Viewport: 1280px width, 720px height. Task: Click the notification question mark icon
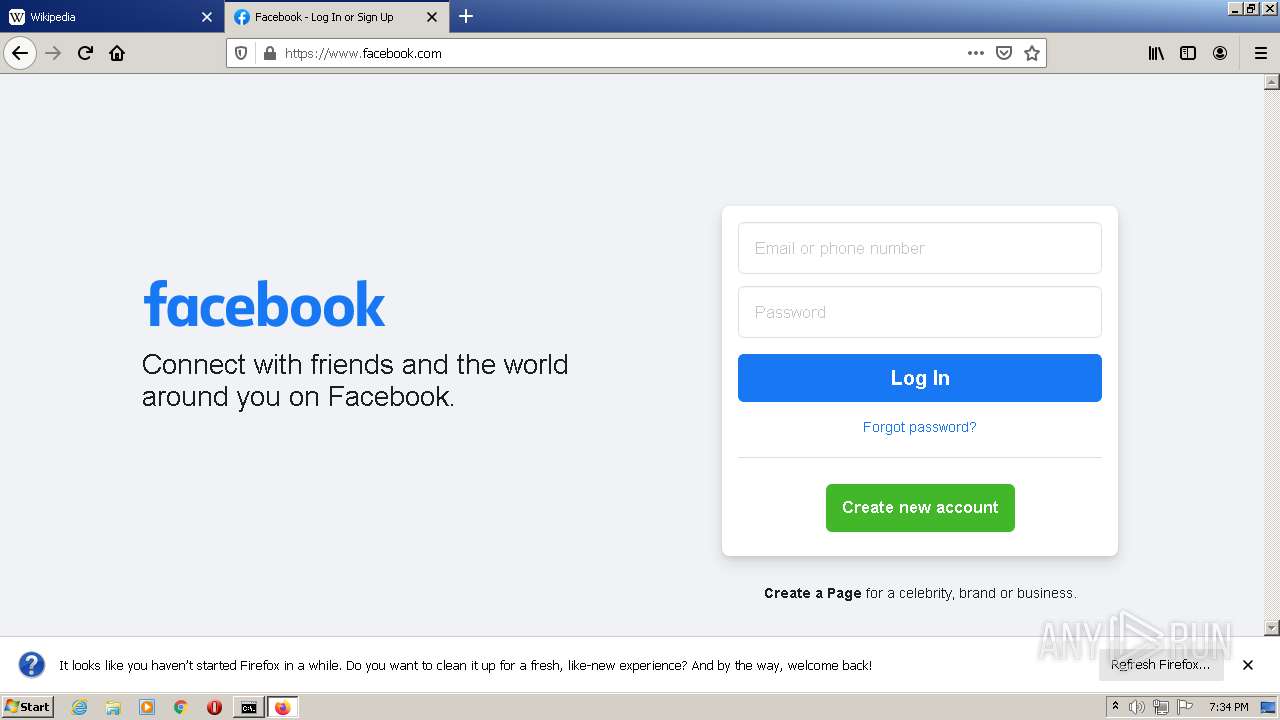click(32, 665)
